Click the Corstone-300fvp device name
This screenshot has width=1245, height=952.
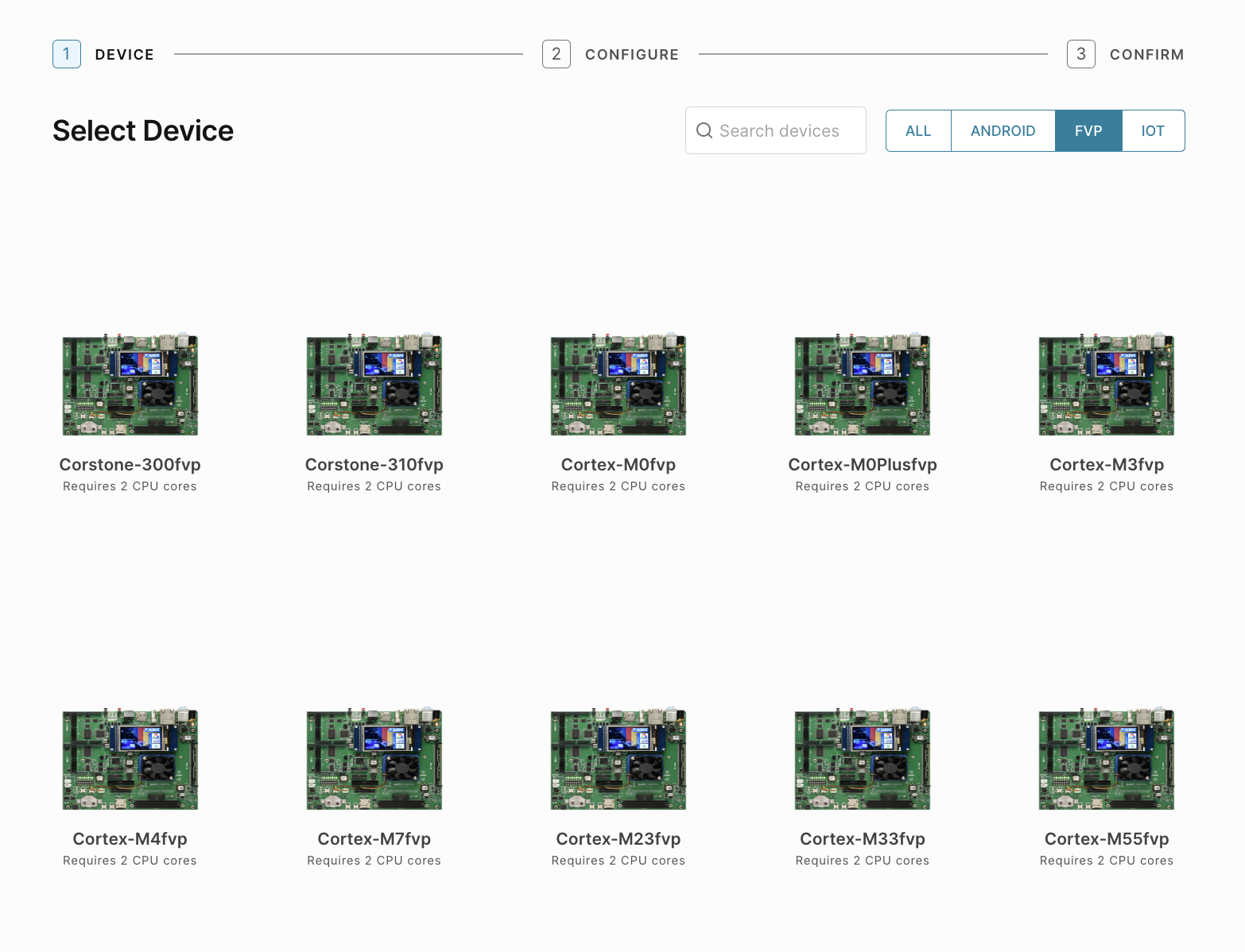click(x=130, y=465)
